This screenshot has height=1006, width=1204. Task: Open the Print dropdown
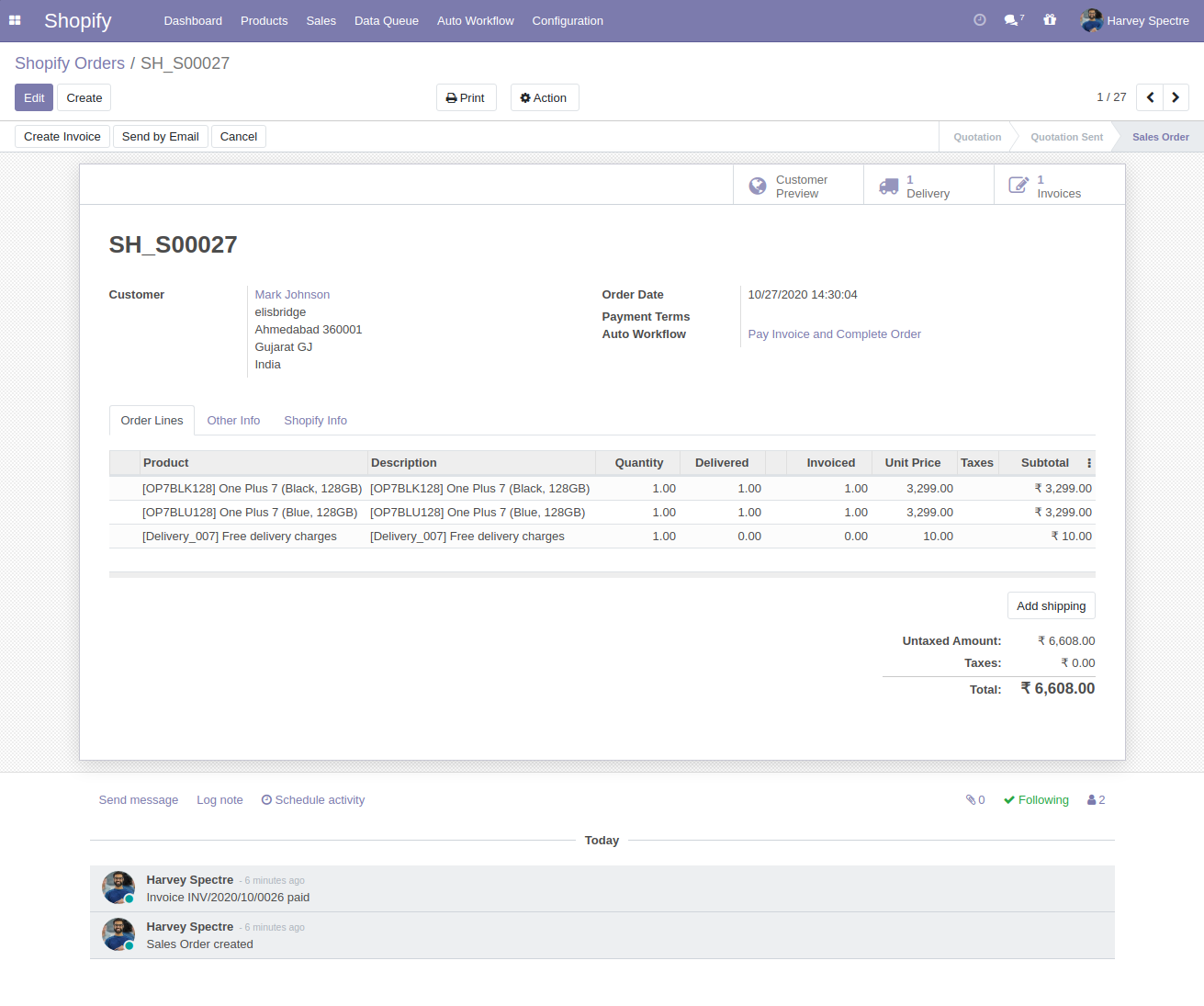[x=466, y=98]
